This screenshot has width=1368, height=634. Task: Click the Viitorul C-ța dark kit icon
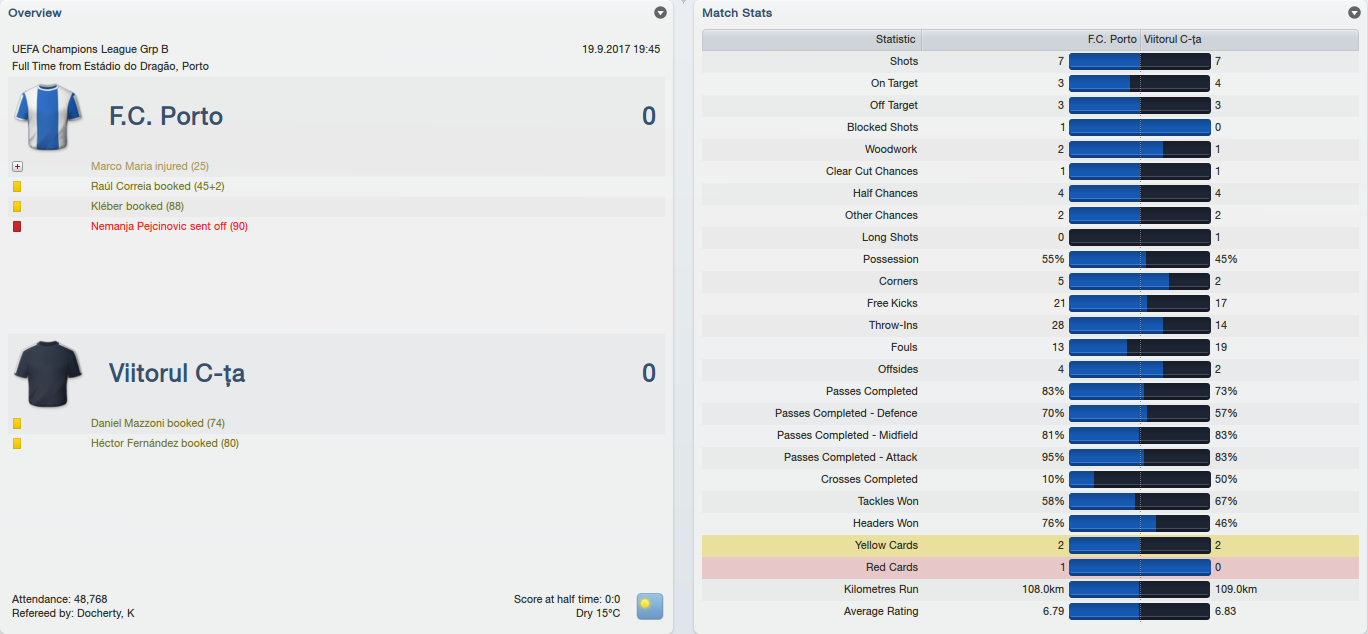click(48, 373)
